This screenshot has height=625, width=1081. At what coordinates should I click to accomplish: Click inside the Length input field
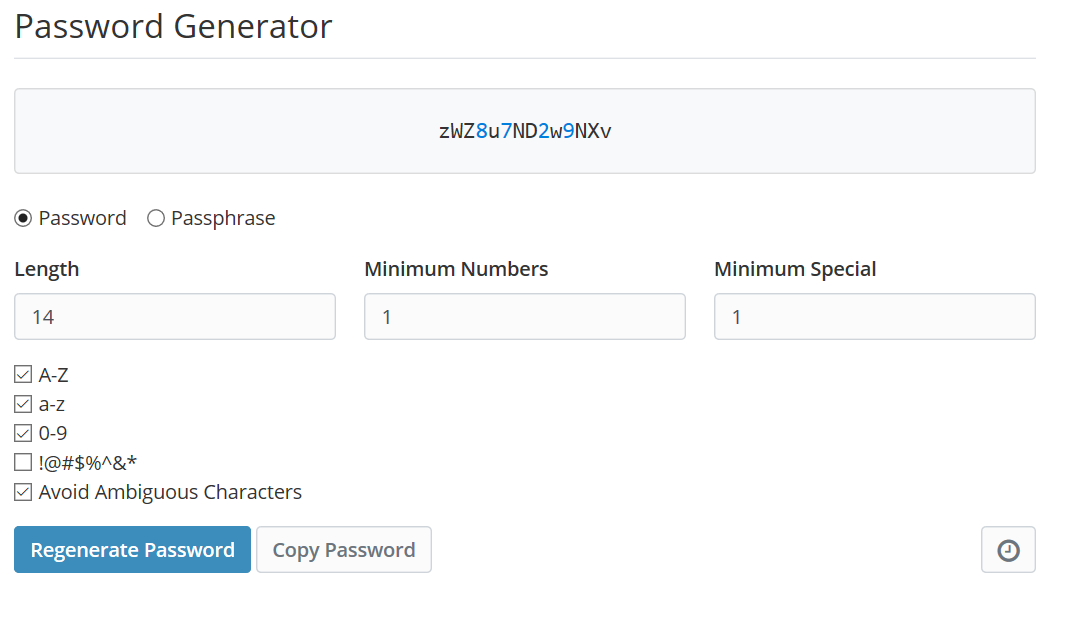pyautogui.click(x=174, y=316)
